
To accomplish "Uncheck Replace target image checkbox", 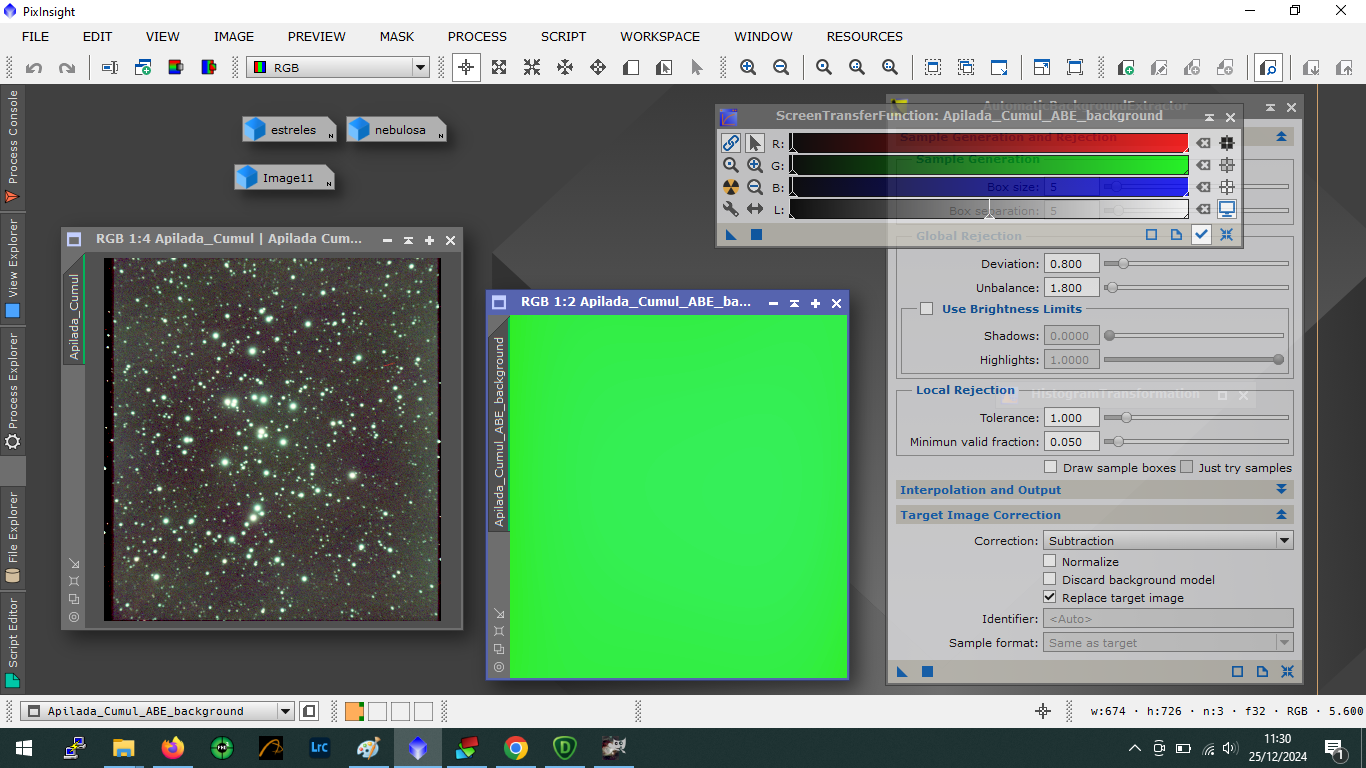I will (x=1050, y=597).
